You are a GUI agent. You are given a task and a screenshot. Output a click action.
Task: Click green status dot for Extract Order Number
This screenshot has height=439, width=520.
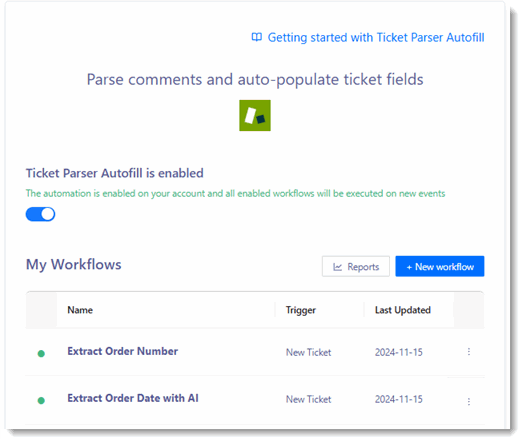point(41,353)
